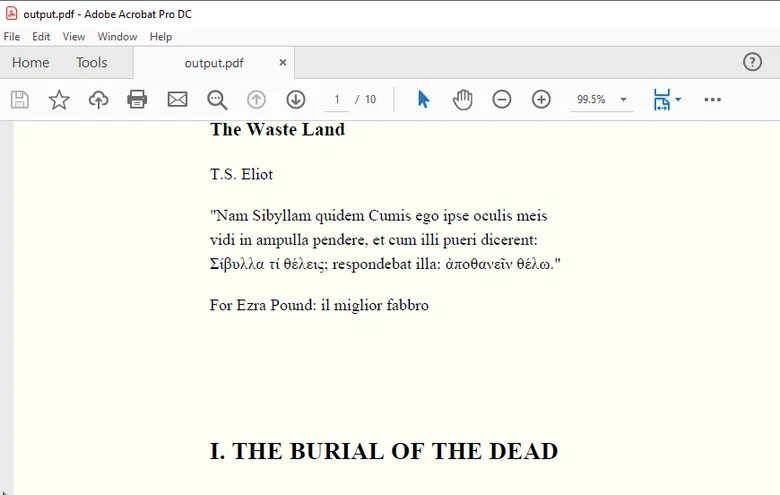
Task: Click the total pages count 10
Action: 371,99
